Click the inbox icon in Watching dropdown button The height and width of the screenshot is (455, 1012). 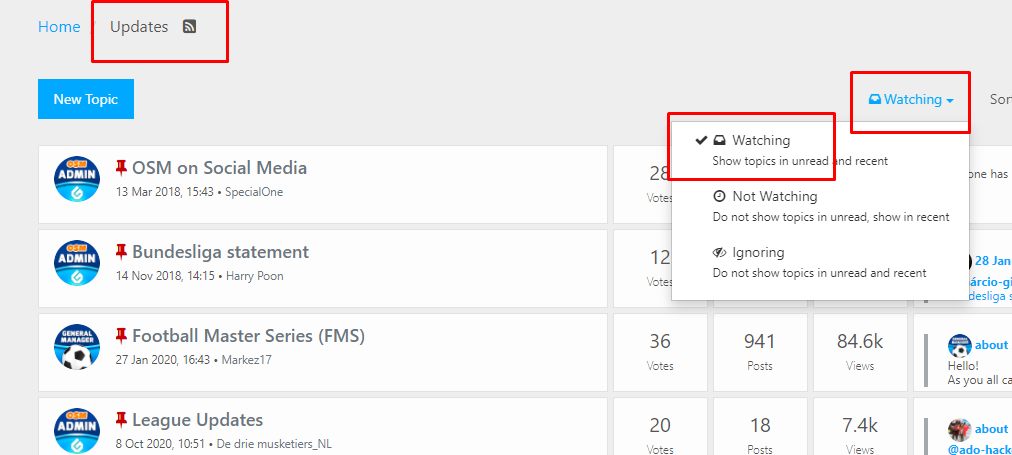875,99
